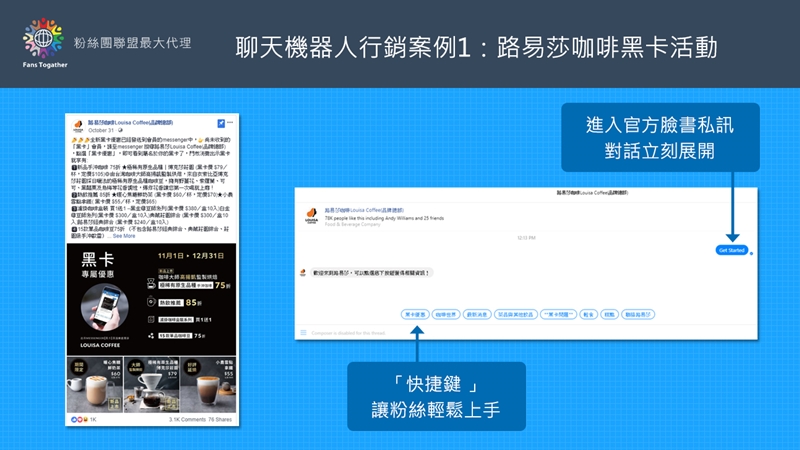Click the second quick reply button
800x450 pixels.
pyautogui.click(x=446, y=314)
